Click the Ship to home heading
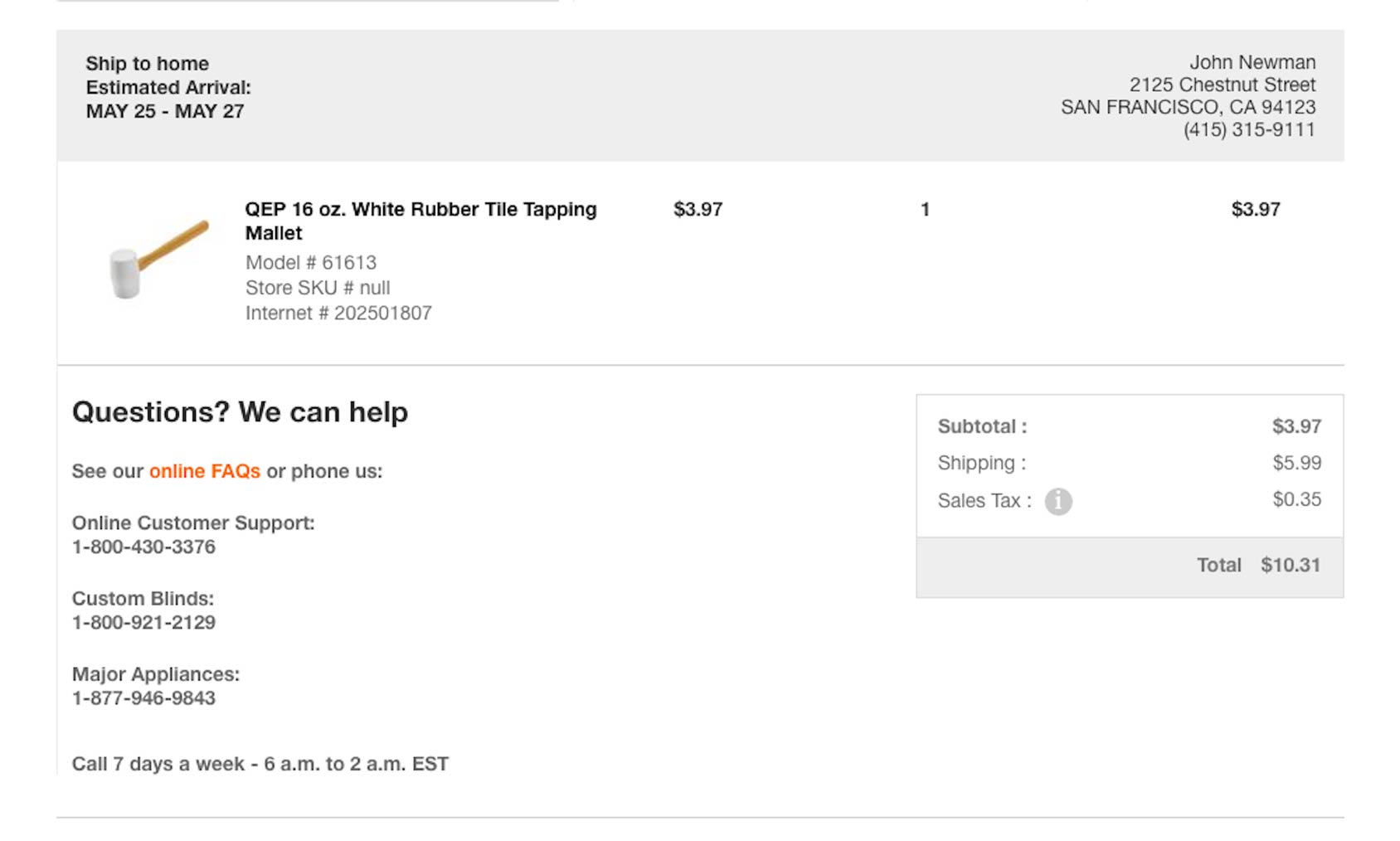Viewport: 1400px width, 841px height. [146, 63]
